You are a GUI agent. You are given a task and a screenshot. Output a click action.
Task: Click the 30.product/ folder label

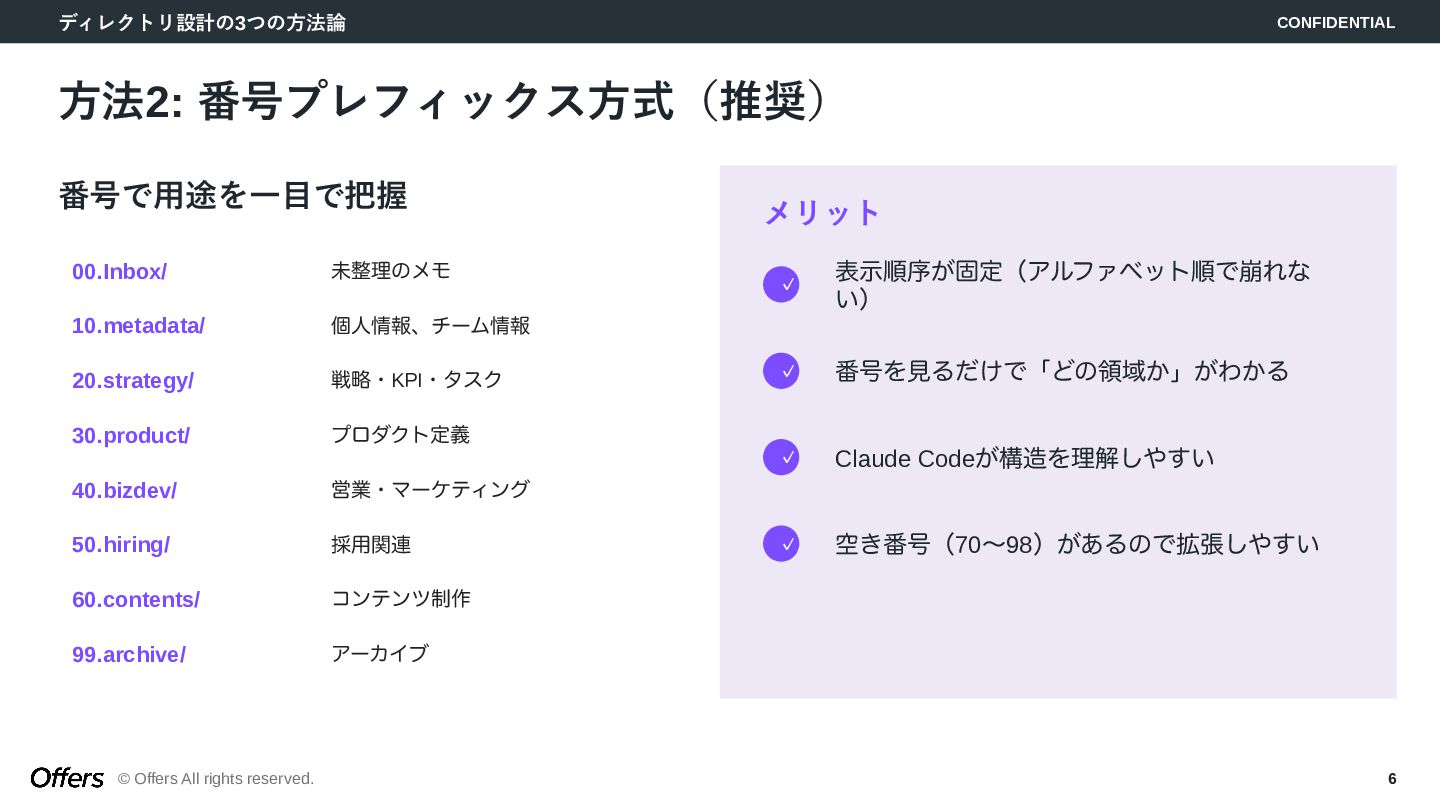tap(131, 436)
